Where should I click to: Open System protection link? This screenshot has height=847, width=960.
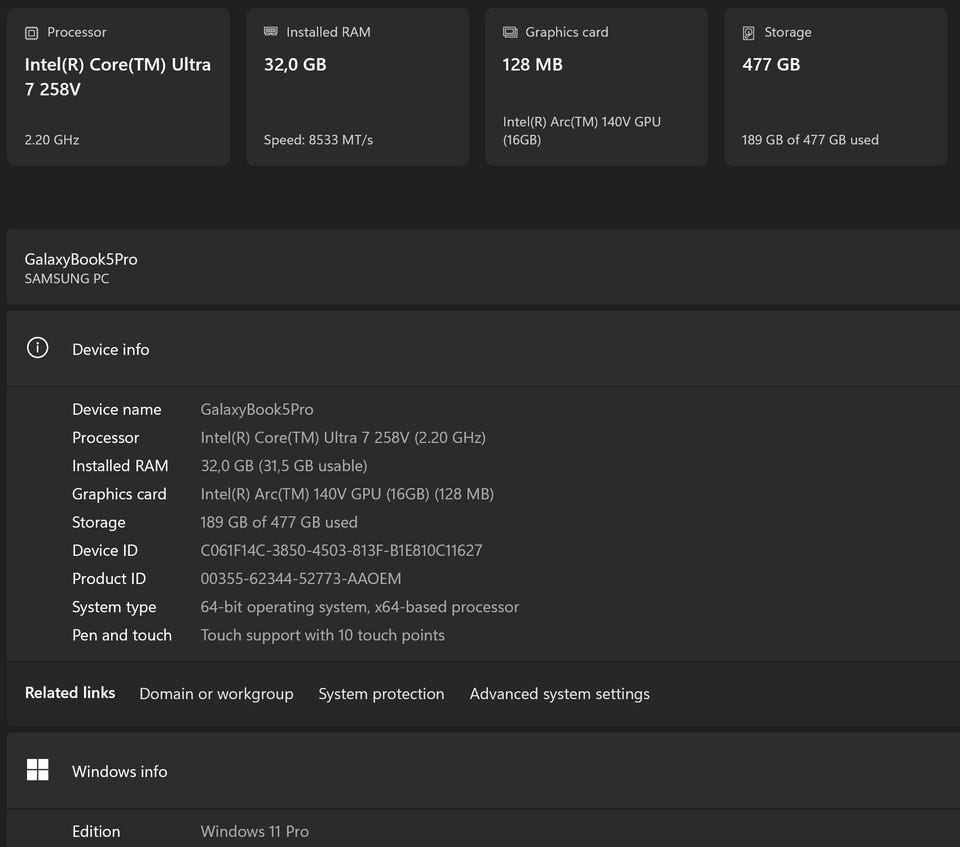click(x=381, y=694)
